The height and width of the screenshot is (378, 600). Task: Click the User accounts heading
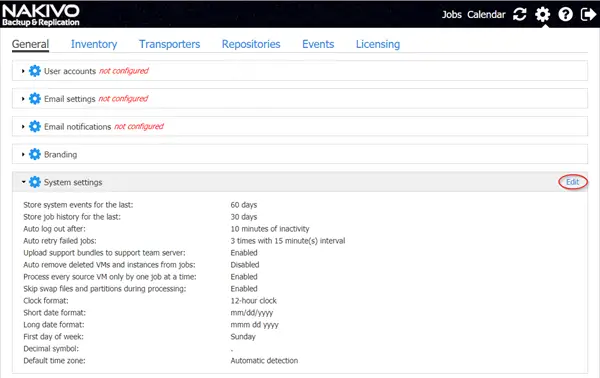[x=70, y=71]
